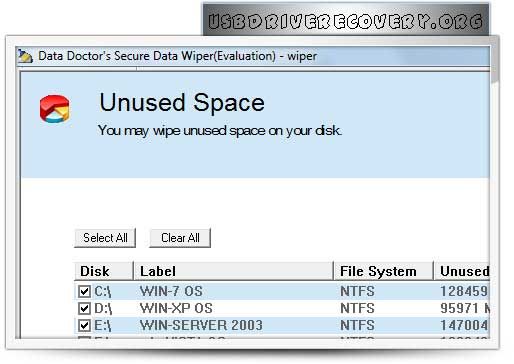The height and width of the screenshot is (364, 514).
Task: Sort by the Label column header
Action: pos(233,271)
